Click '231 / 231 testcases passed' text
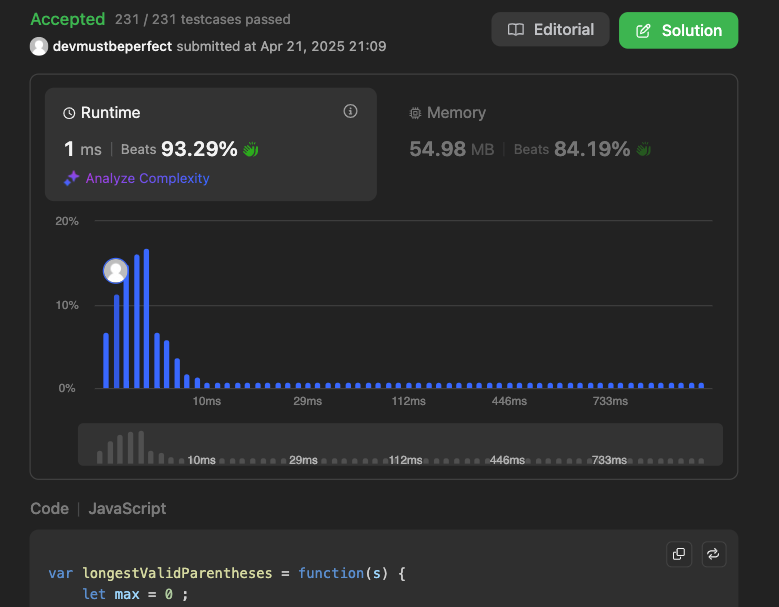The height and width of the screenshot is (607, 779). pos(203,19)
